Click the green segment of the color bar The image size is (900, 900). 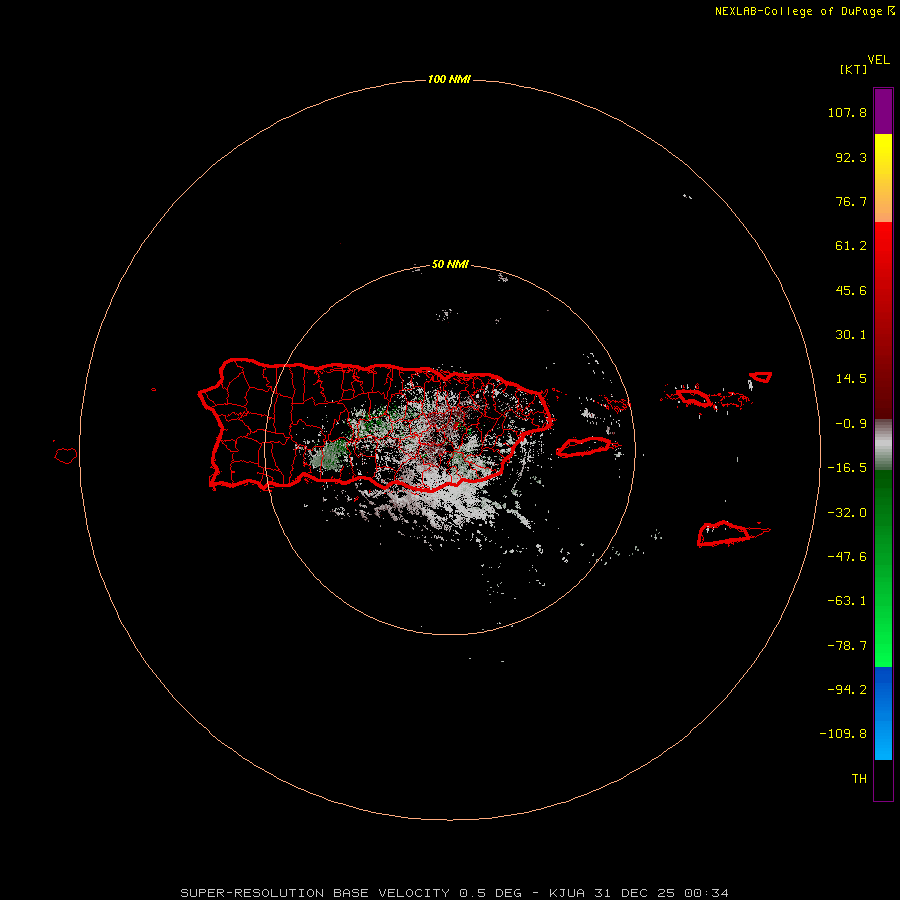[883, 568]
